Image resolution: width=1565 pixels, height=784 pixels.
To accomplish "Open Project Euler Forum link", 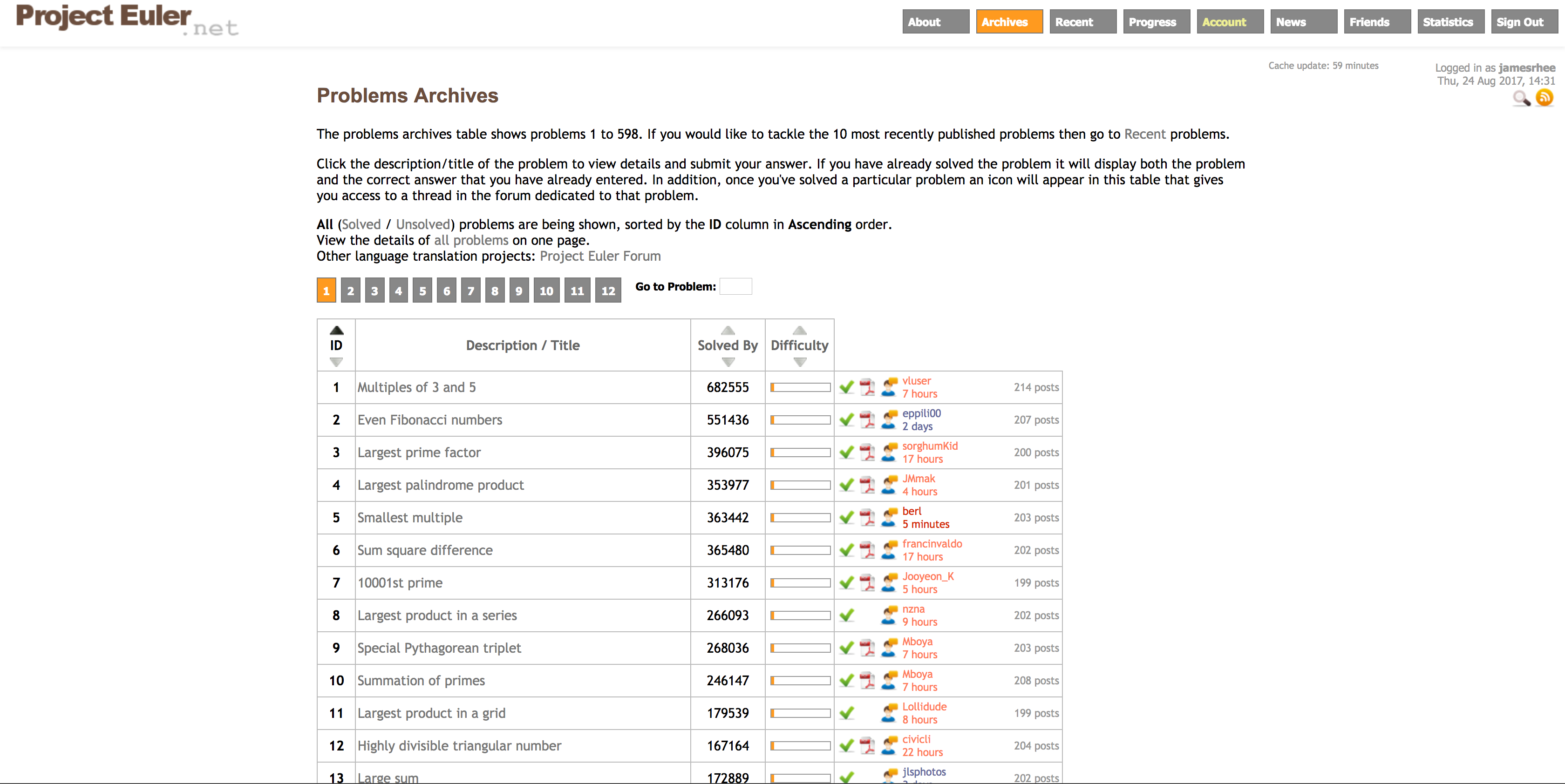I will point(600,256).
